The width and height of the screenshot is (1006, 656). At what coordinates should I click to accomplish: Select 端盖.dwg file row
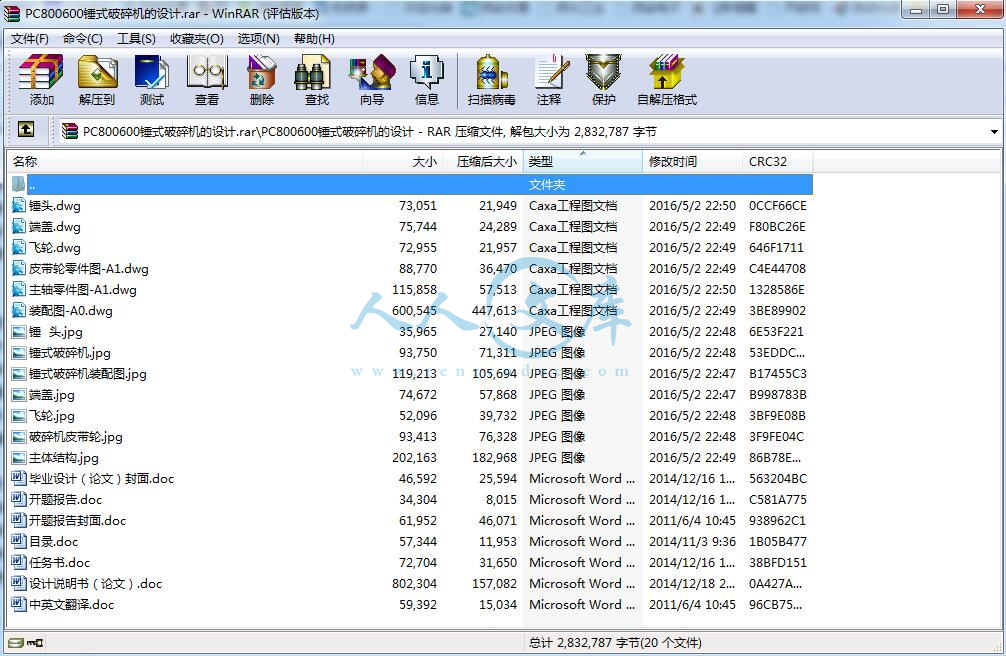[x=411, y=227]
